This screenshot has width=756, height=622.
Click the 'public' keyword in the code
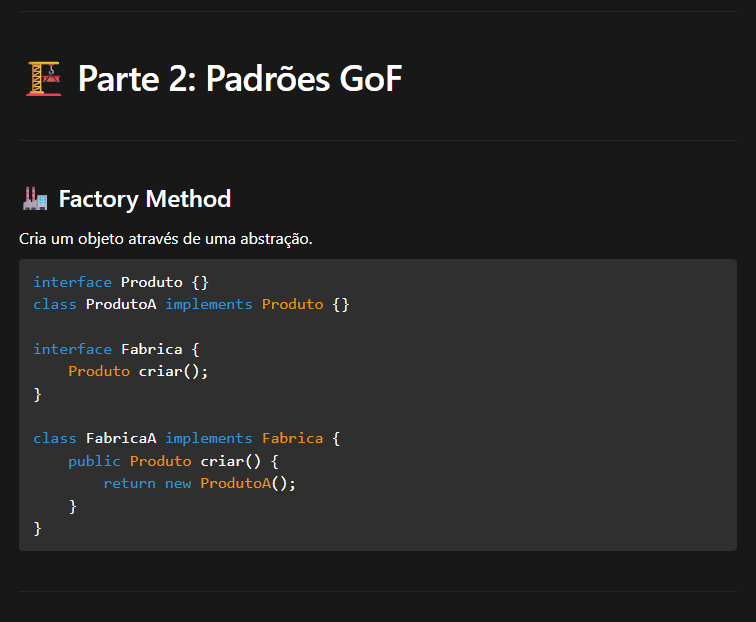coord(94,461)
